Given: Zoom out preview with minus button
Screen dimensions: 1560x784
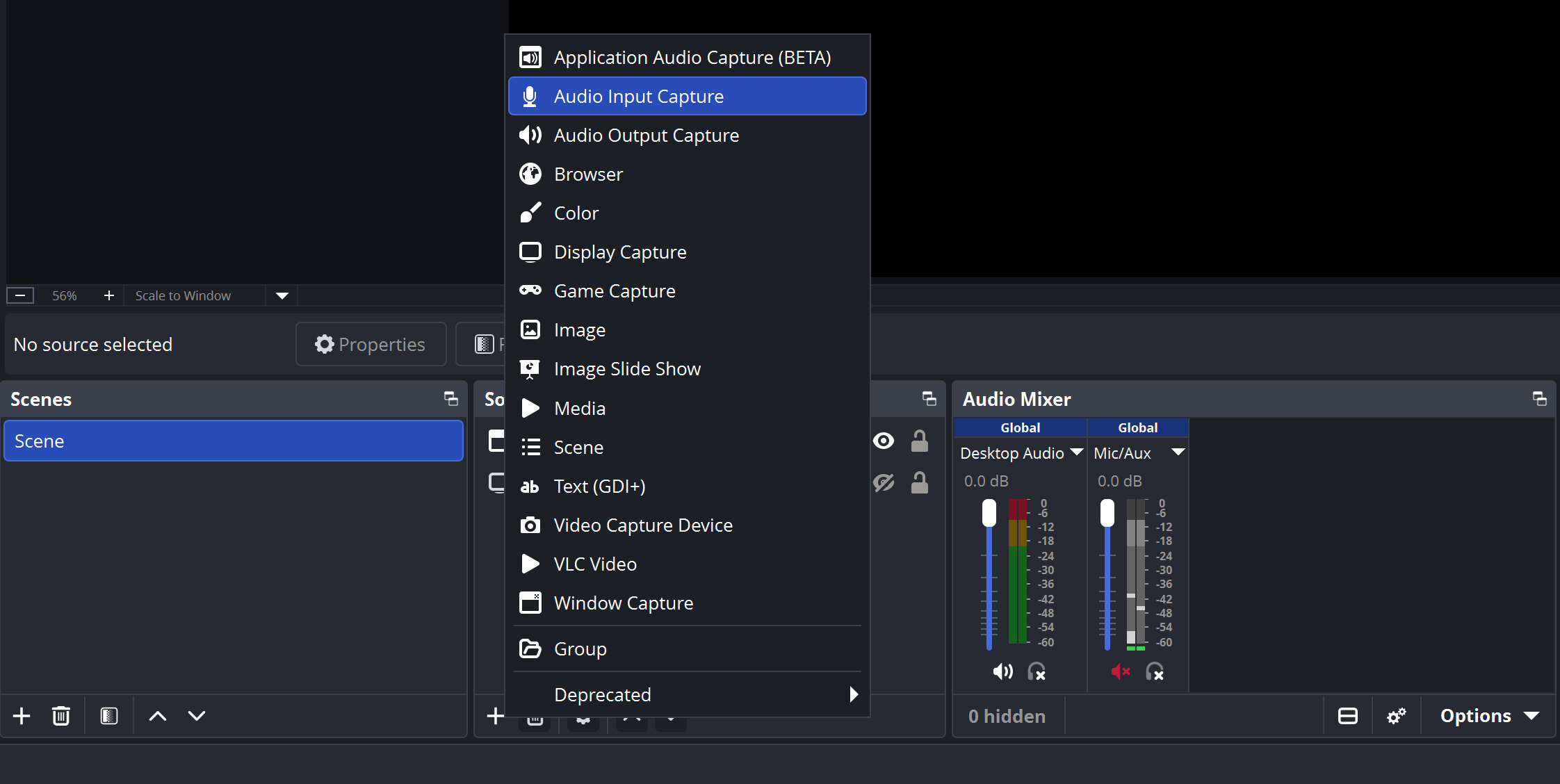Looking at the screenshot, I should tap(20, 295).
